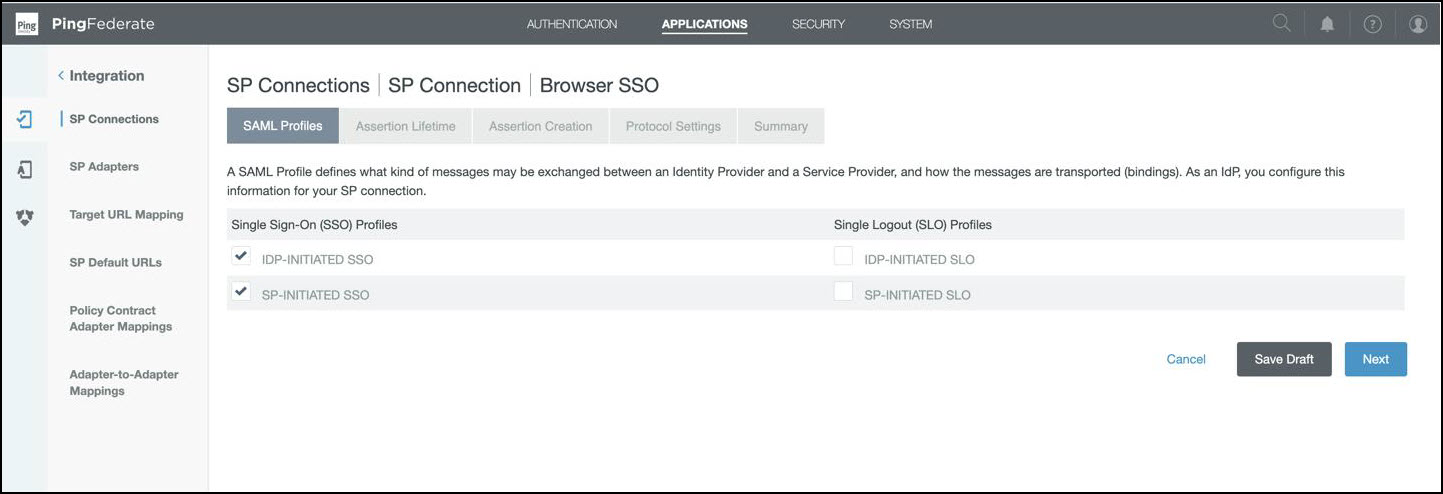Open the search magnifier icon
The width and height of the screenshot is (1443, 494).
[x=1281, y=24]
